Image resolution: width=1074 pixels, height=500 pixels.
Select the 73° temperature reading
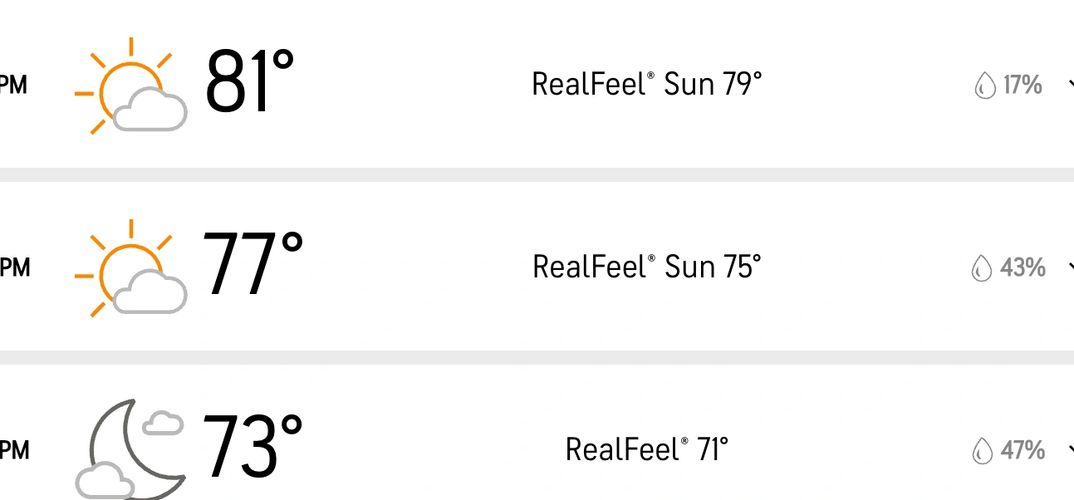point(252,447)
